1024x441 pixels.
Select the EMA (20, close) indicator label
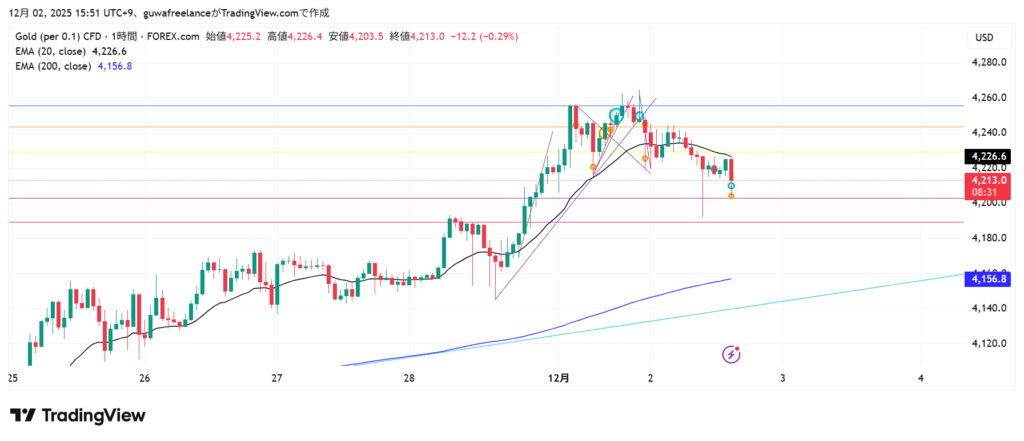click(48, 51)
